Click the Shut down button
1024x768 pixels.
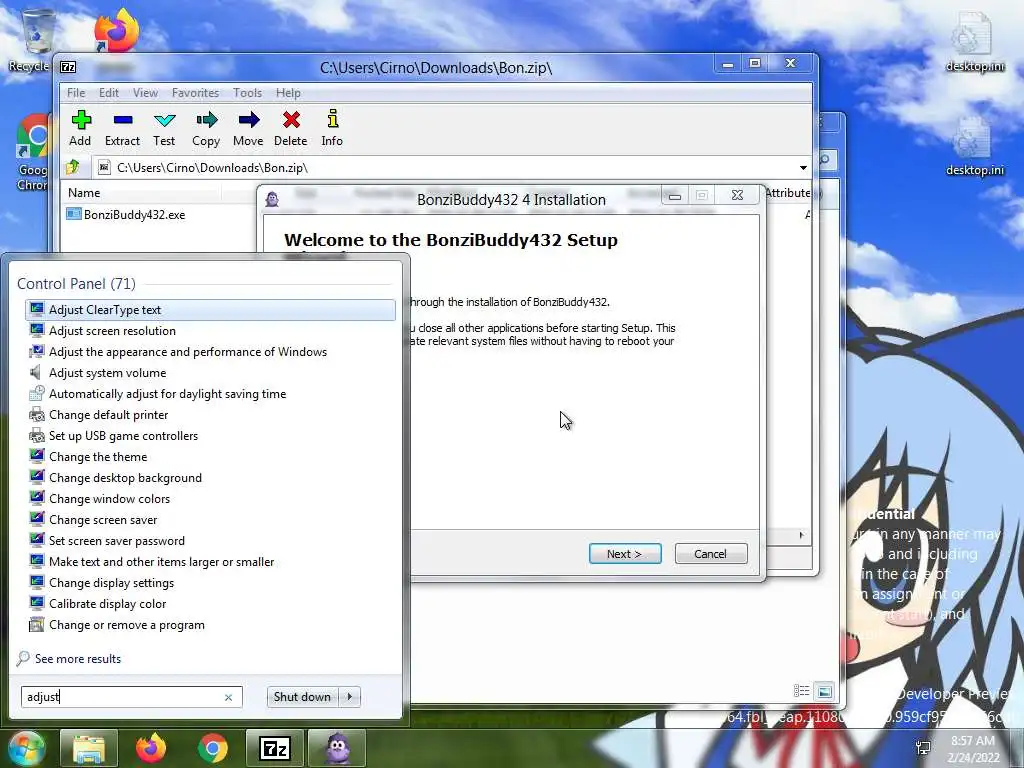[303, 697]
